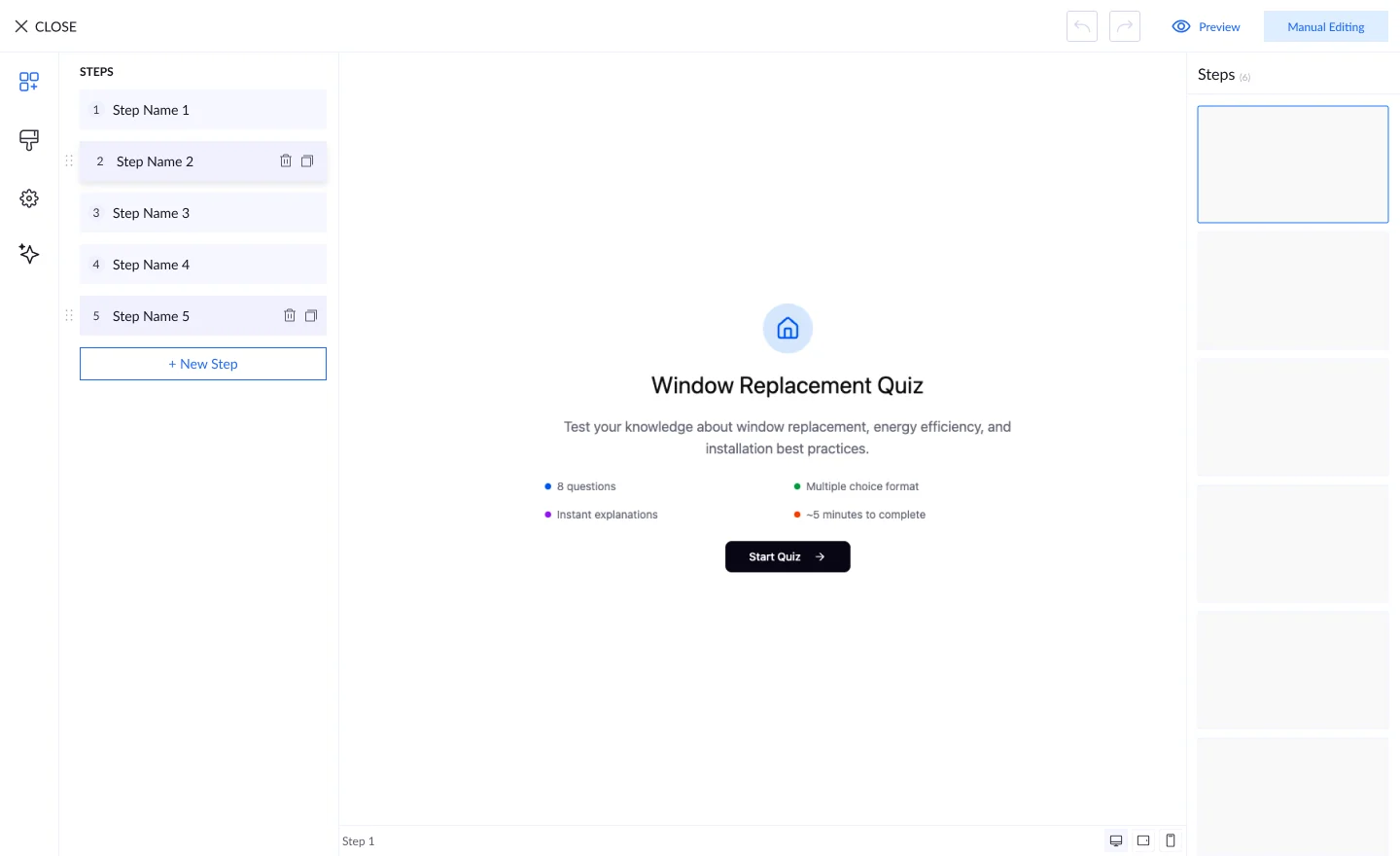Image resolution: width=1400 pixels, height=856 pixels.
Task: Open the settings gear icon
Action: [29, 198]
